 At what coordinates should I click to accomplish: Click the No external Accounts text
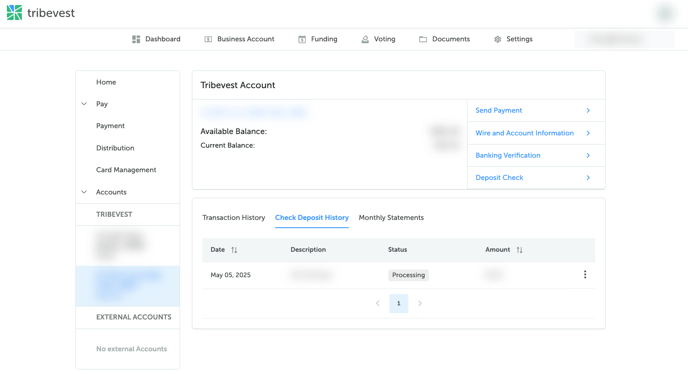tap(132, 349)
